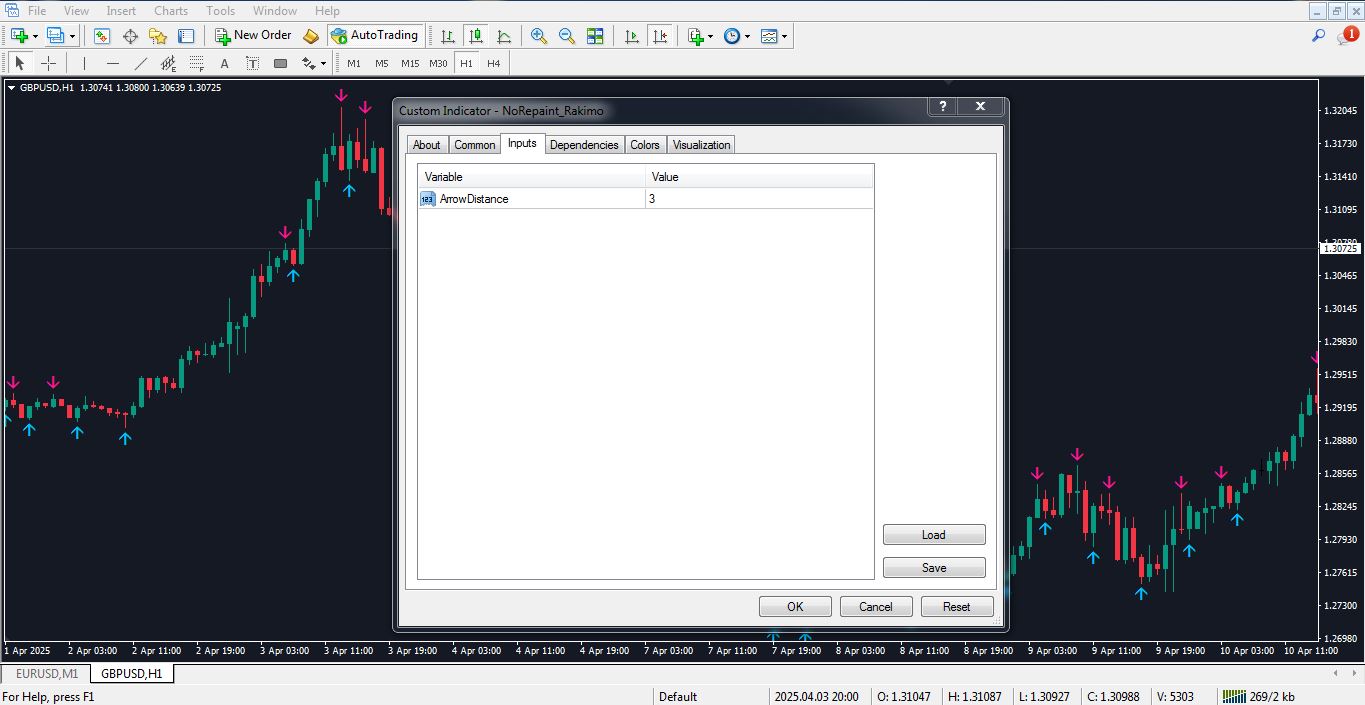Expand the indicators list dropdown arrow
This screenshot has width=1365, height=705.
point(710,36)
